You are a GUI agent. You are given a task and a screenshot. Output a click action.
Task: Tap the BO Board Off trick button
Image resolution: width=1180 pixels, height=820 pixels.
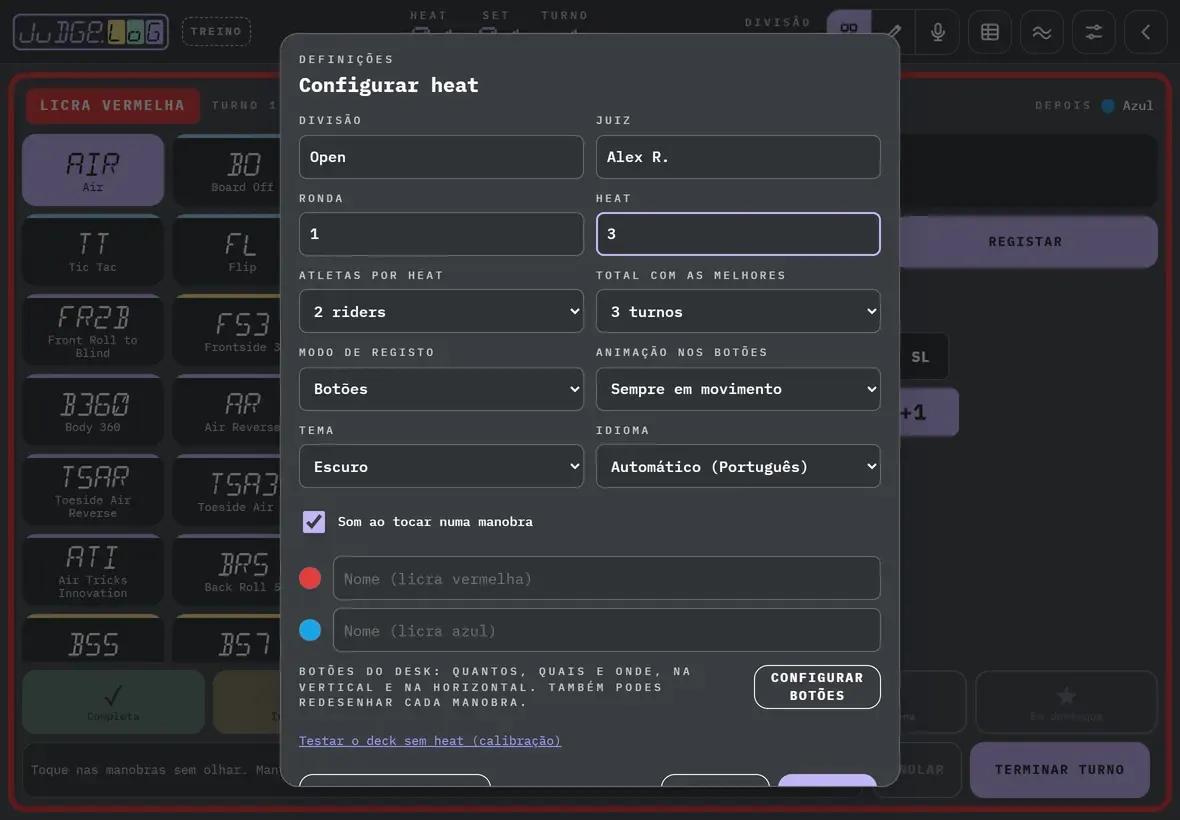227,170
